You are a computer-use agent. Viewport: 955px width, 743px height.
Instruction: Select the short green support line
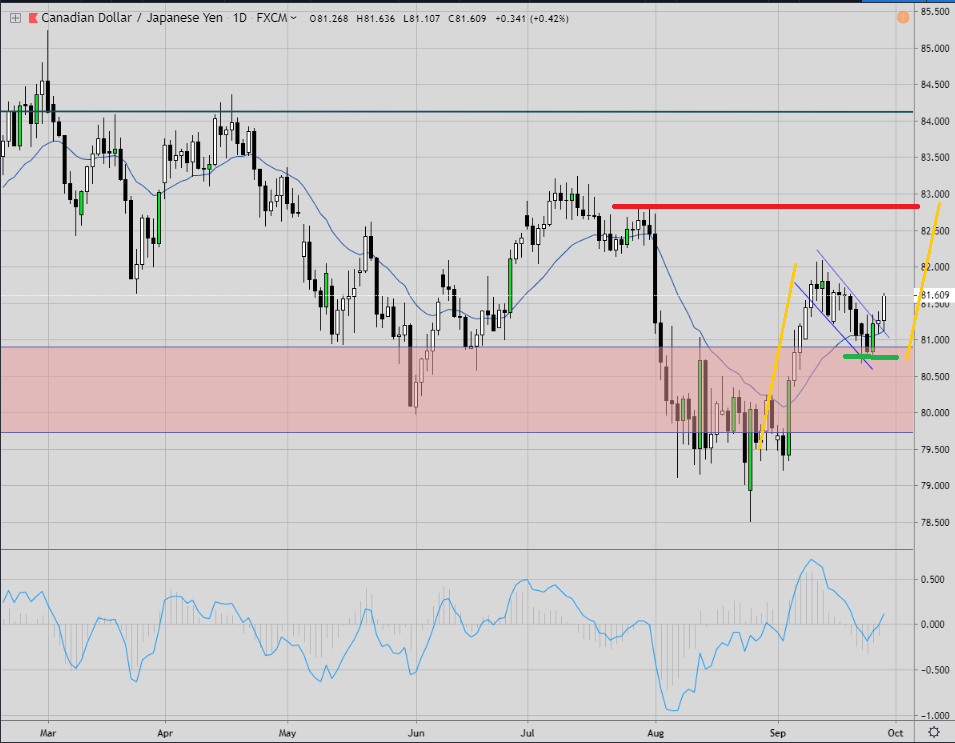(871, 357)
